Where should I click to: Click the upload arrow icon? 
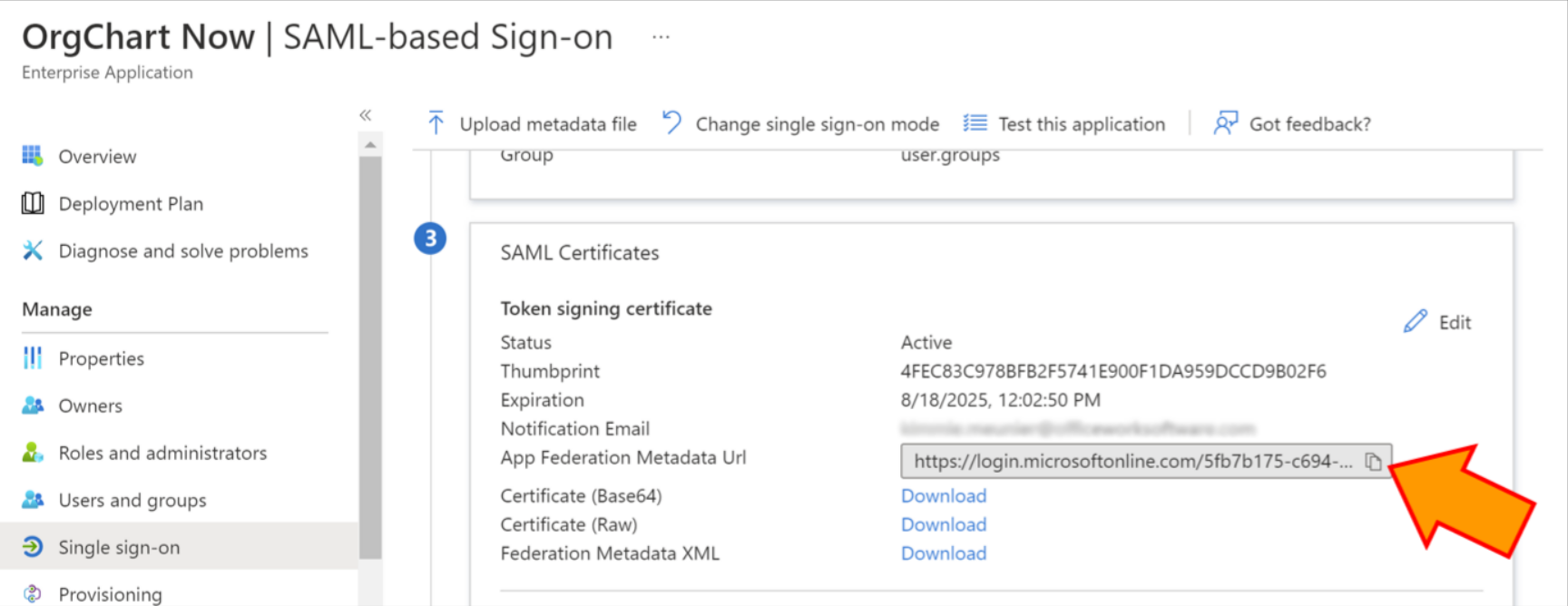tap(436, 122)
